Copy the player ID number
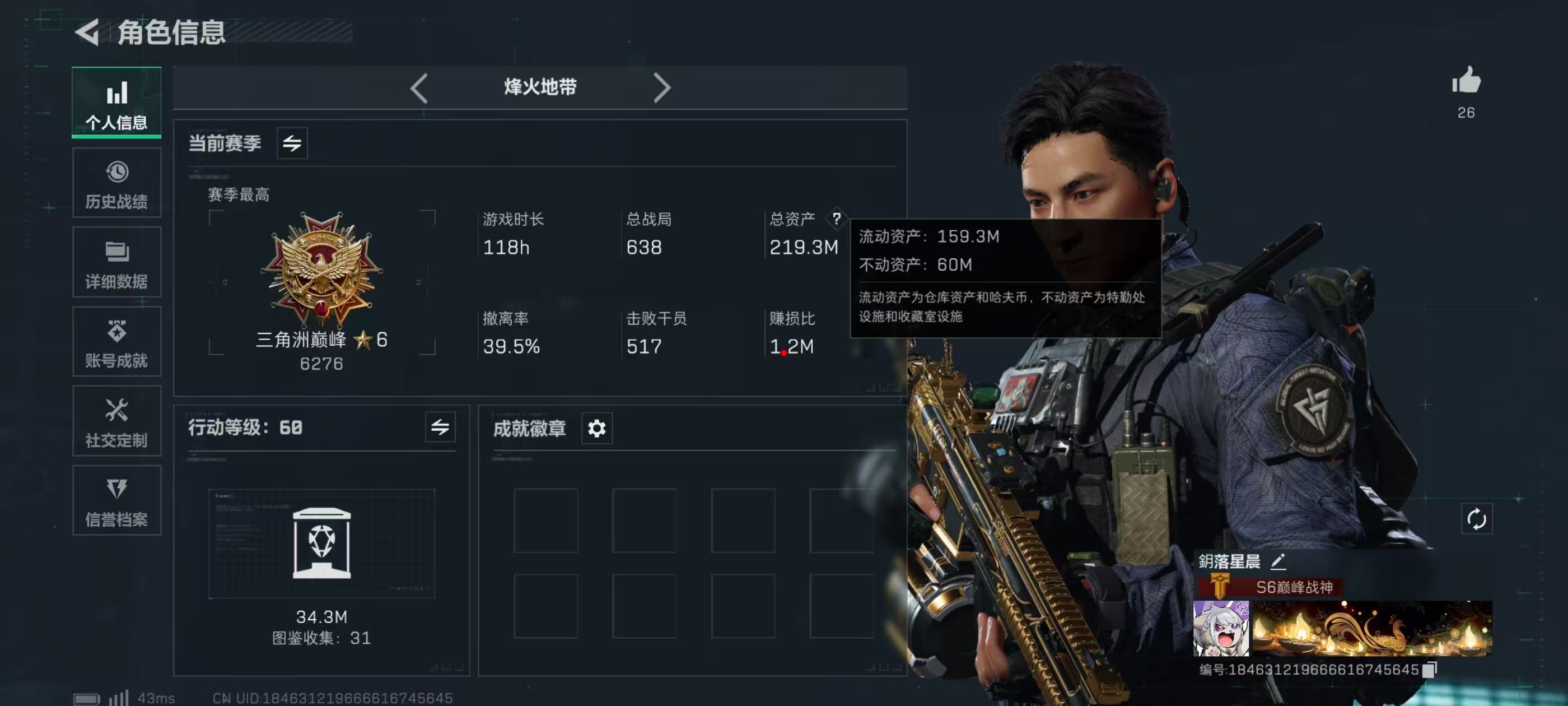This screenshot has height=706, width=1568. (x=1429, y=670)
